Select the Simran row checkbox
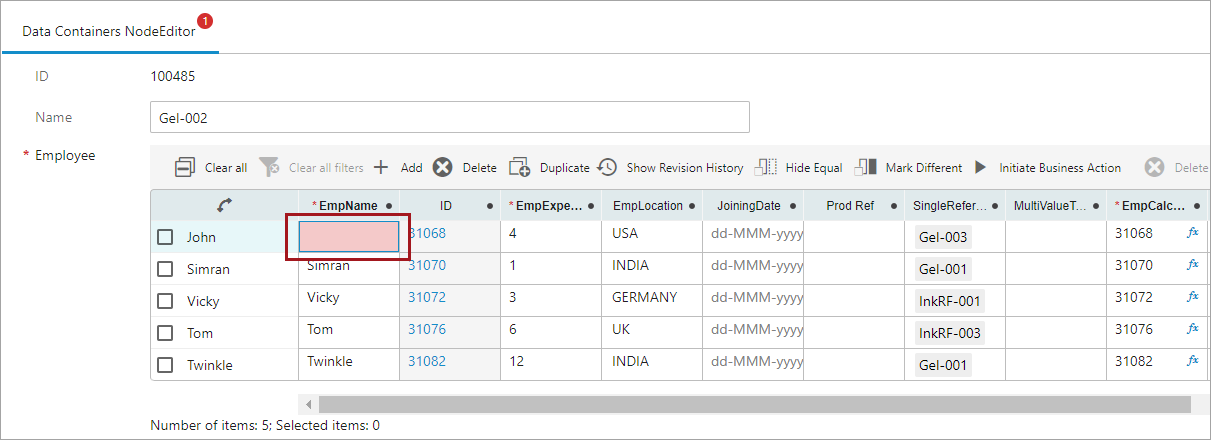Screen dimensions: 1211x440 coord(166,269)
